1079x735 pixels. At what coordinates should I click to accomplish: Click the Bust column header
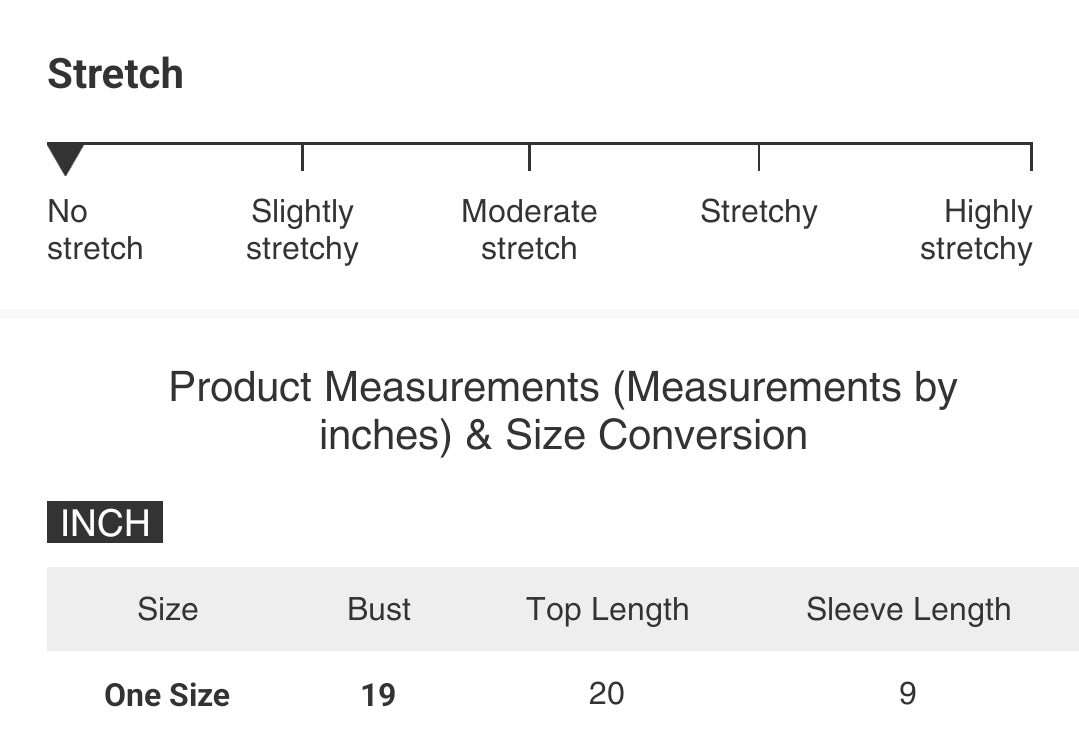[379, 609]
